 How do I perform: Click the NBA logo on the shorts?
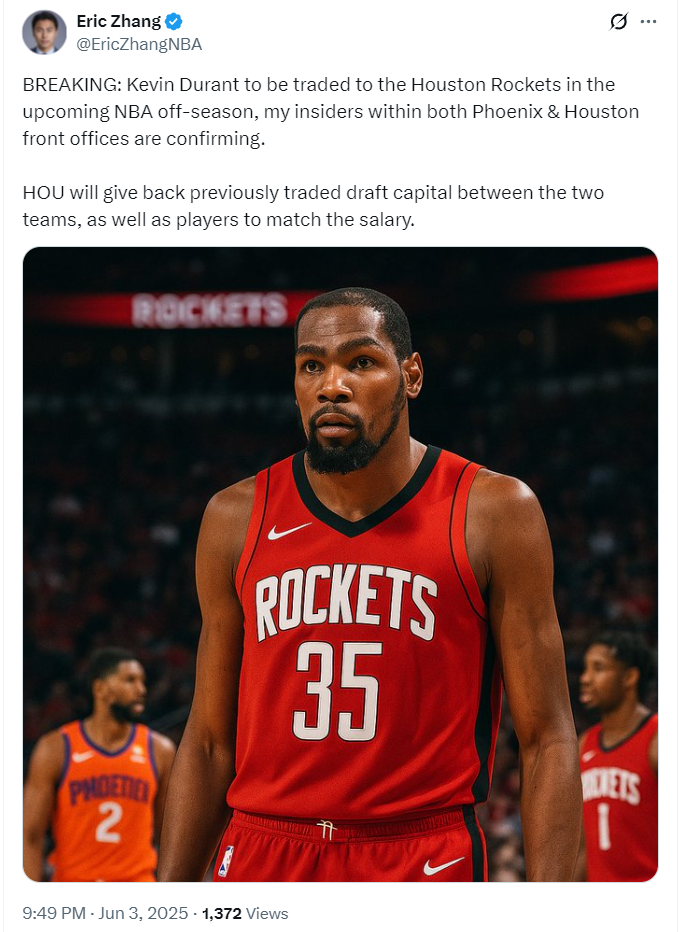[x=226, y=861]
